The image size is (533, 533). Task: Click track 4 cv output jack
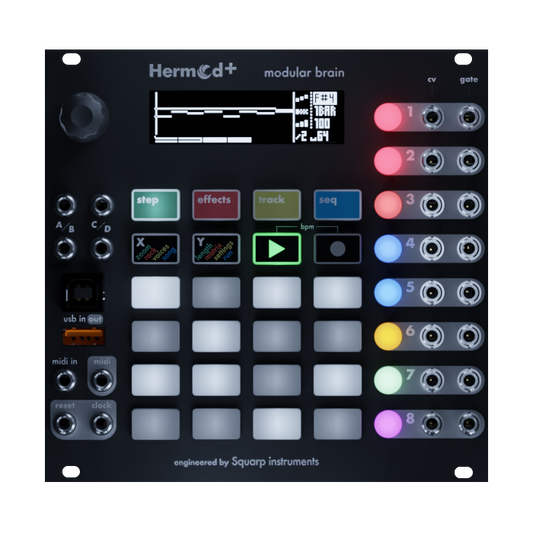(x=432, y=248)
